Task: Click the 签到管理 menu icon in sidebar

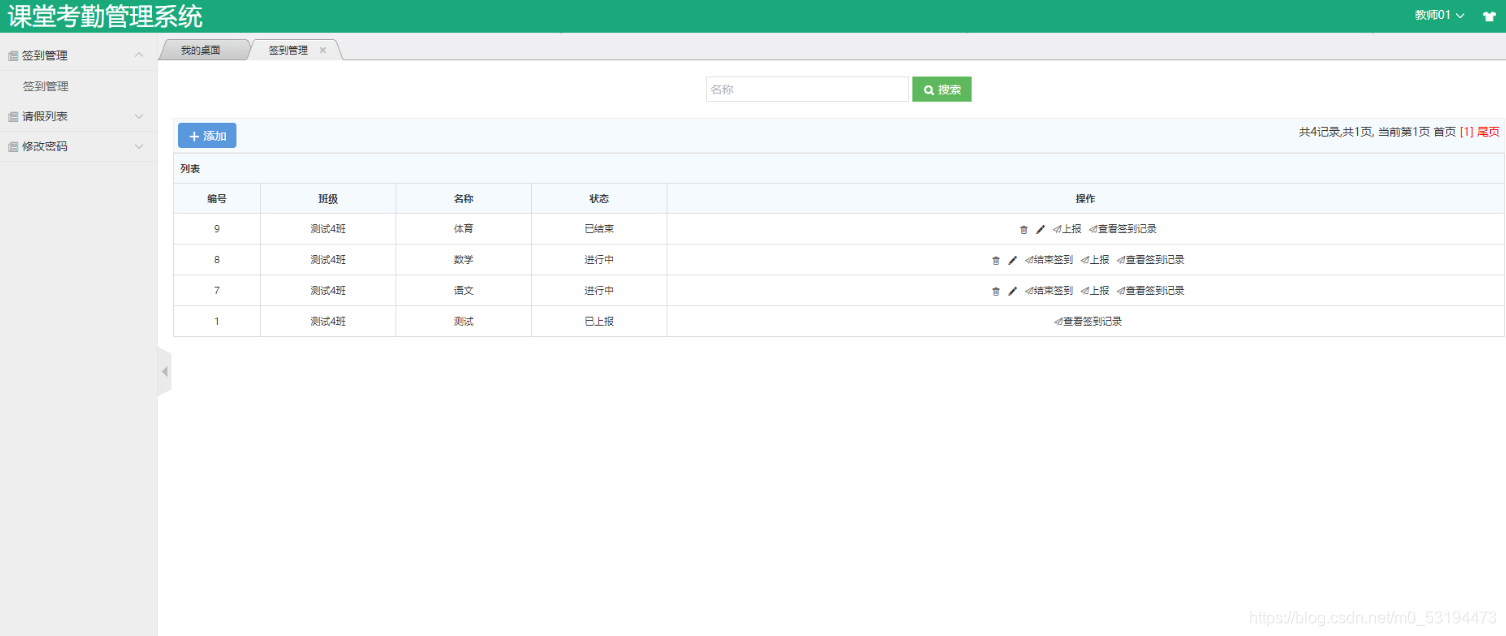Action: coord(13,56)
